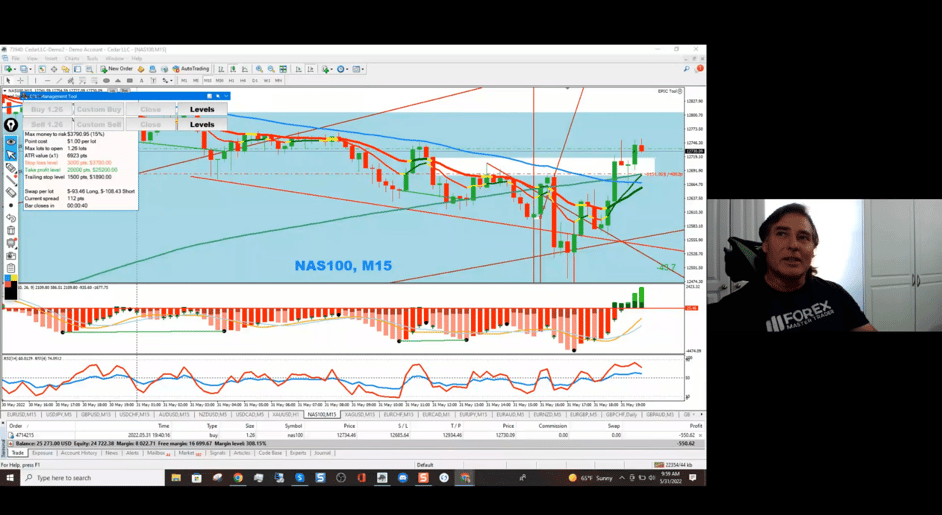Toggle the Market Watch window icon

42,69
